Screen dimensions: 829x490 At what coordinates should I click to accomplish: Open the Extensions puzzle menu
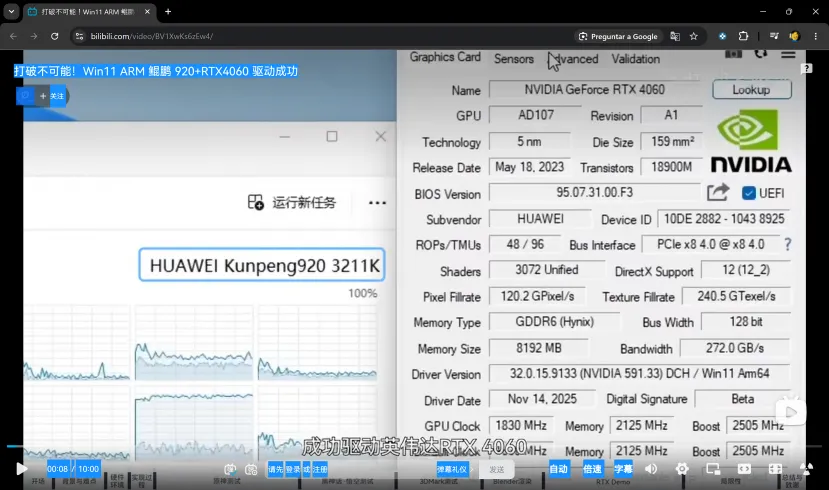point(743,36)
